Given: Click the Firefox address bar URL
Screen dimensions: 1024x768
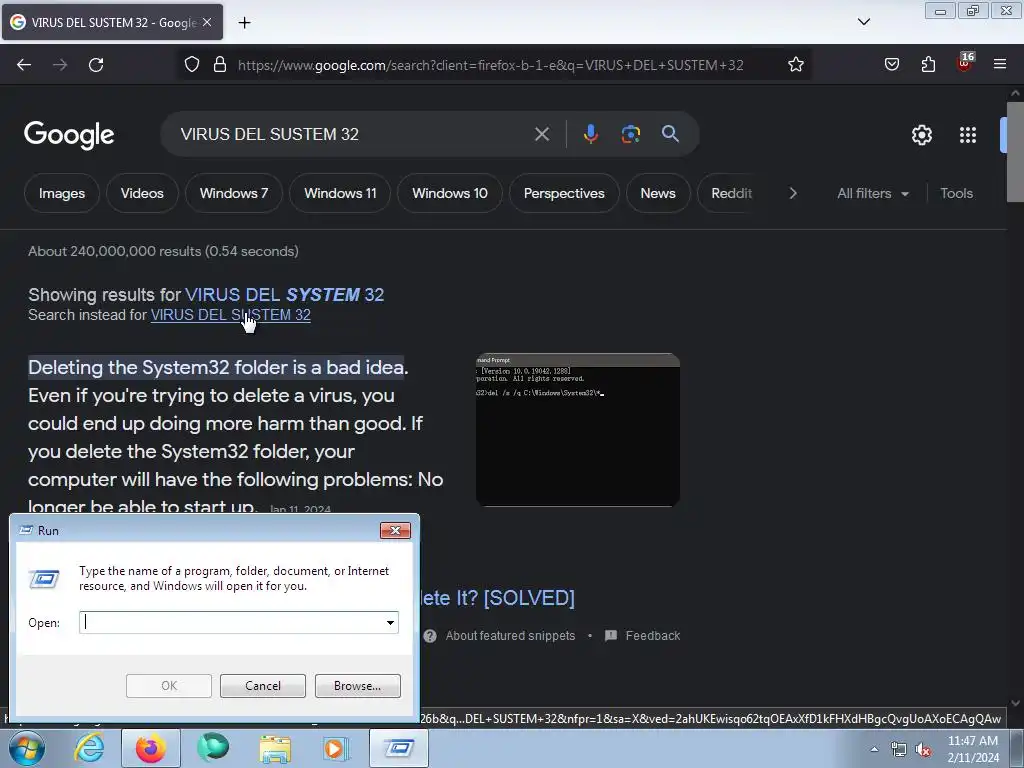Looking at the screenshot, I should (x=490, y=65).
